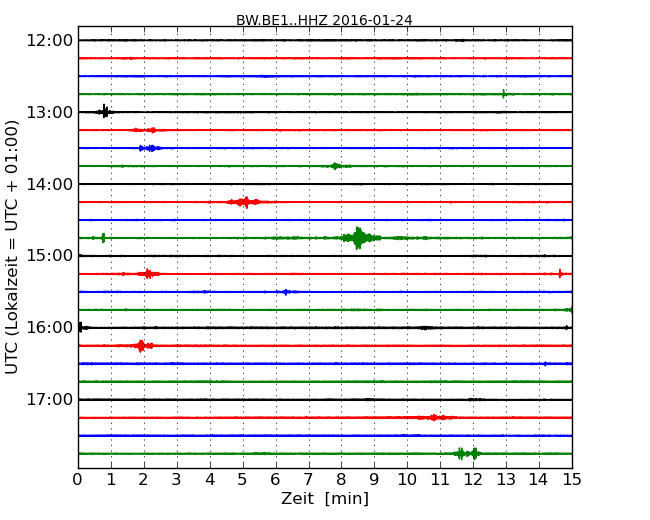Pick the blue 16:30 blip near minute 14
Image resolution: width=650 pixels, height=520 pixels.
tap(545, 364)
